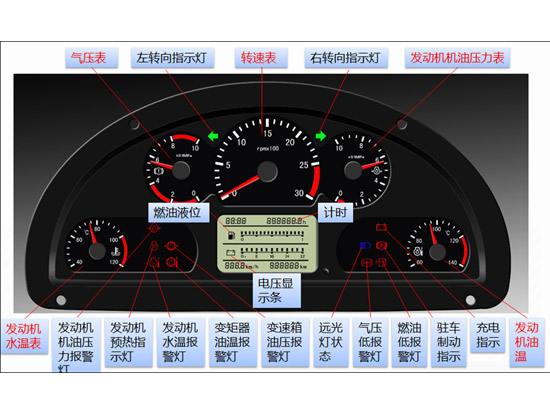Click the 电压显示条 label box
Screen dimensions: 550x413
(277, 291)
